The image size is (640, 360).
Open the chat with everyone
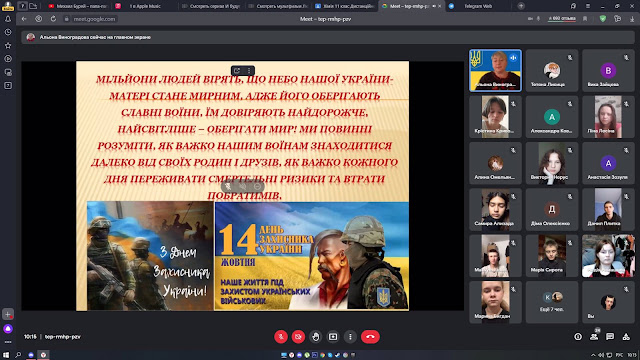(x=610, y=337)
